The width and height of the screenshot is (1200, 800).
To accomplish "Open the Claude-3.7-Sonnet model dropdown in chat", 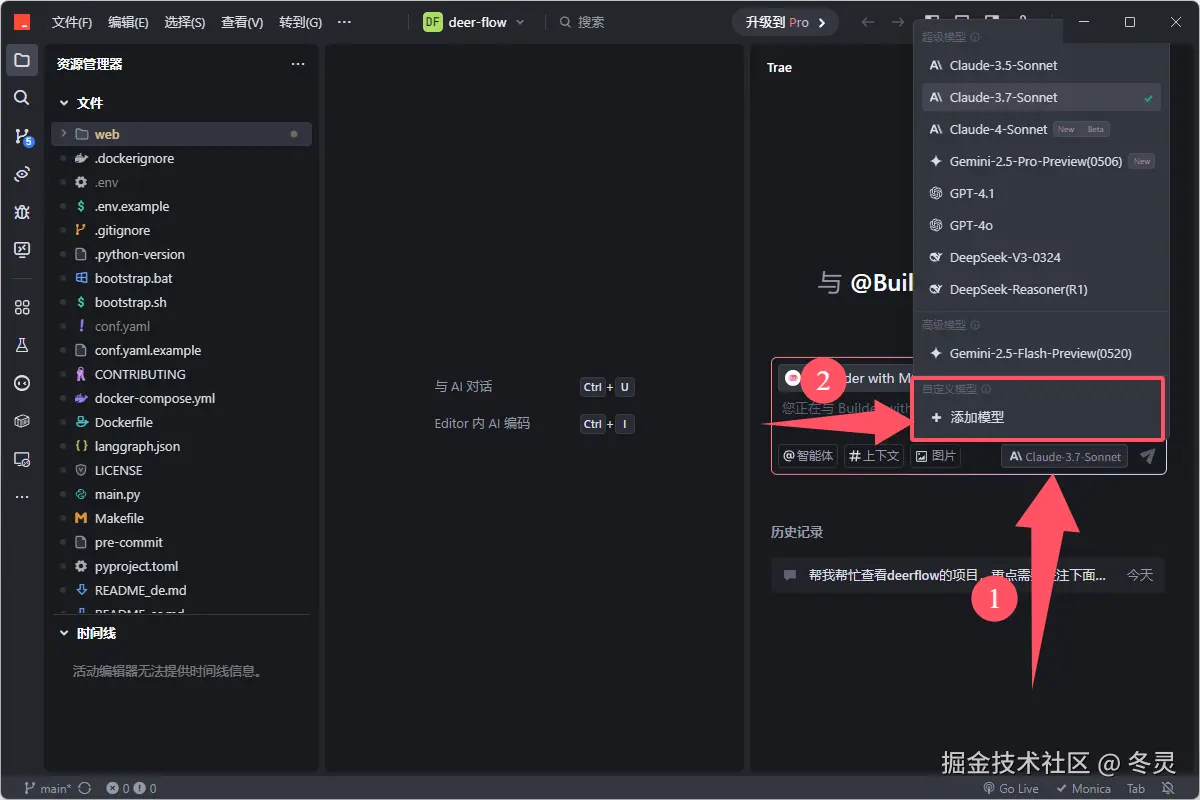I will [1063, 455].
